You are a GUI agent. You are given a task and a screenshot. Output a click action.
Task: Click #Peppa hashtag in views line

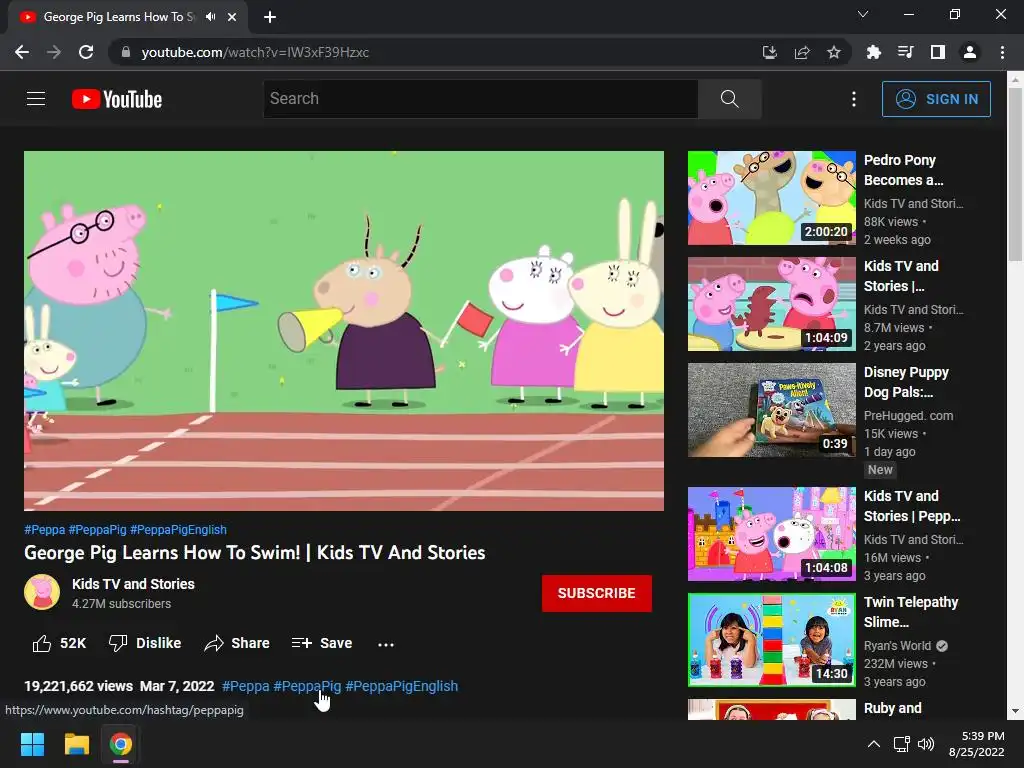[x=246, y=686]
